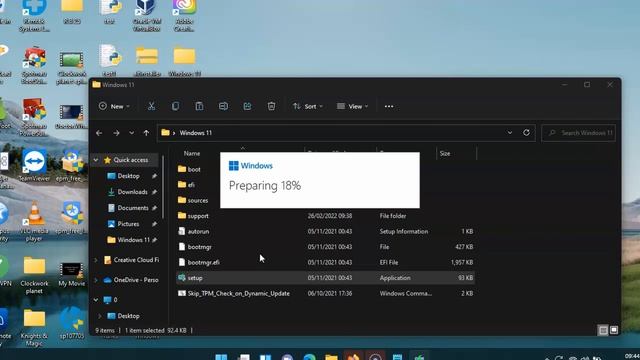640x360 pixels.
Task: Go up one folder level
Action: pos(146,133)
